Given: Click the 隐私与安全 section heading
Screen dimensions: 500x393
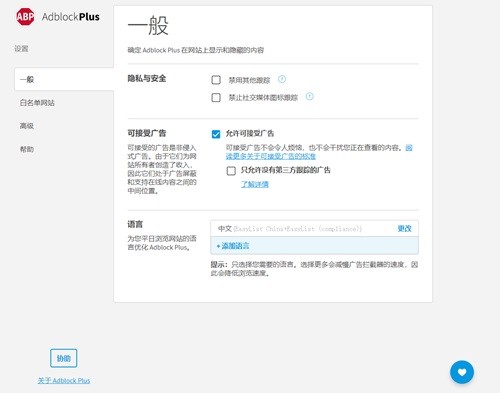Looking at the screenshot, I should tap(147, 79).
